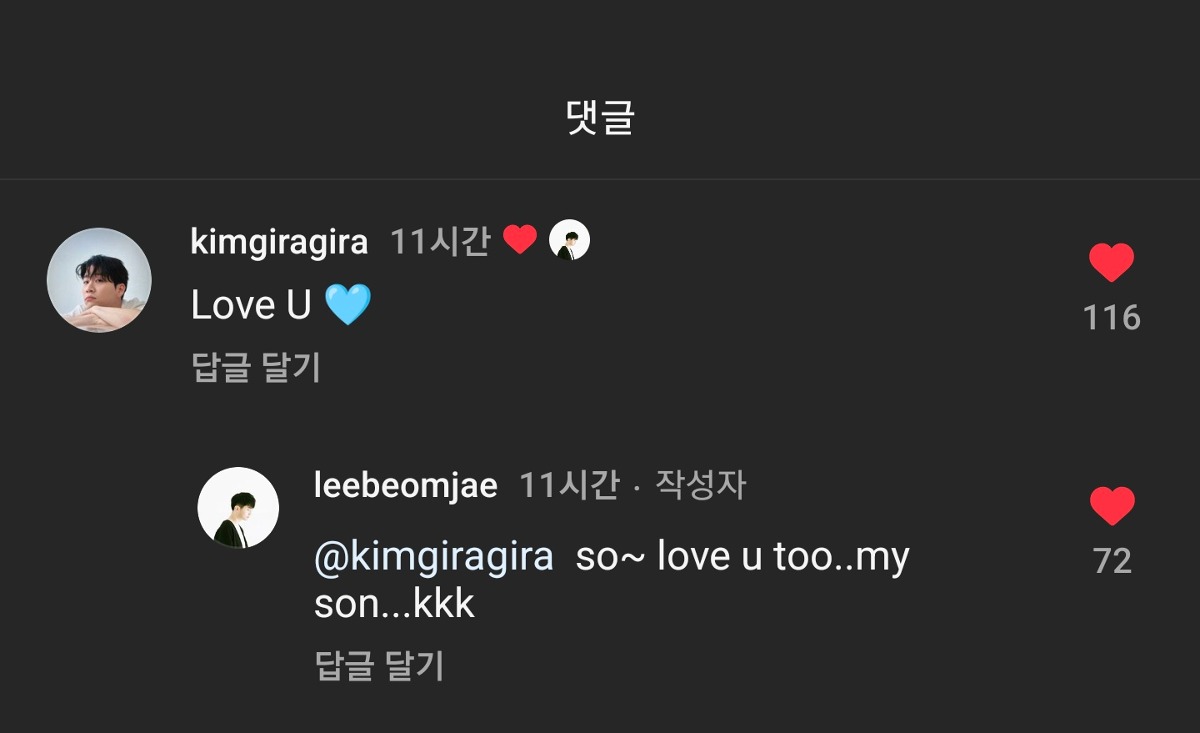The height and width of the screenshot is (733, 1200).
Task: Click the small red author-liked heart badge
Action: (x=519, y=240)
